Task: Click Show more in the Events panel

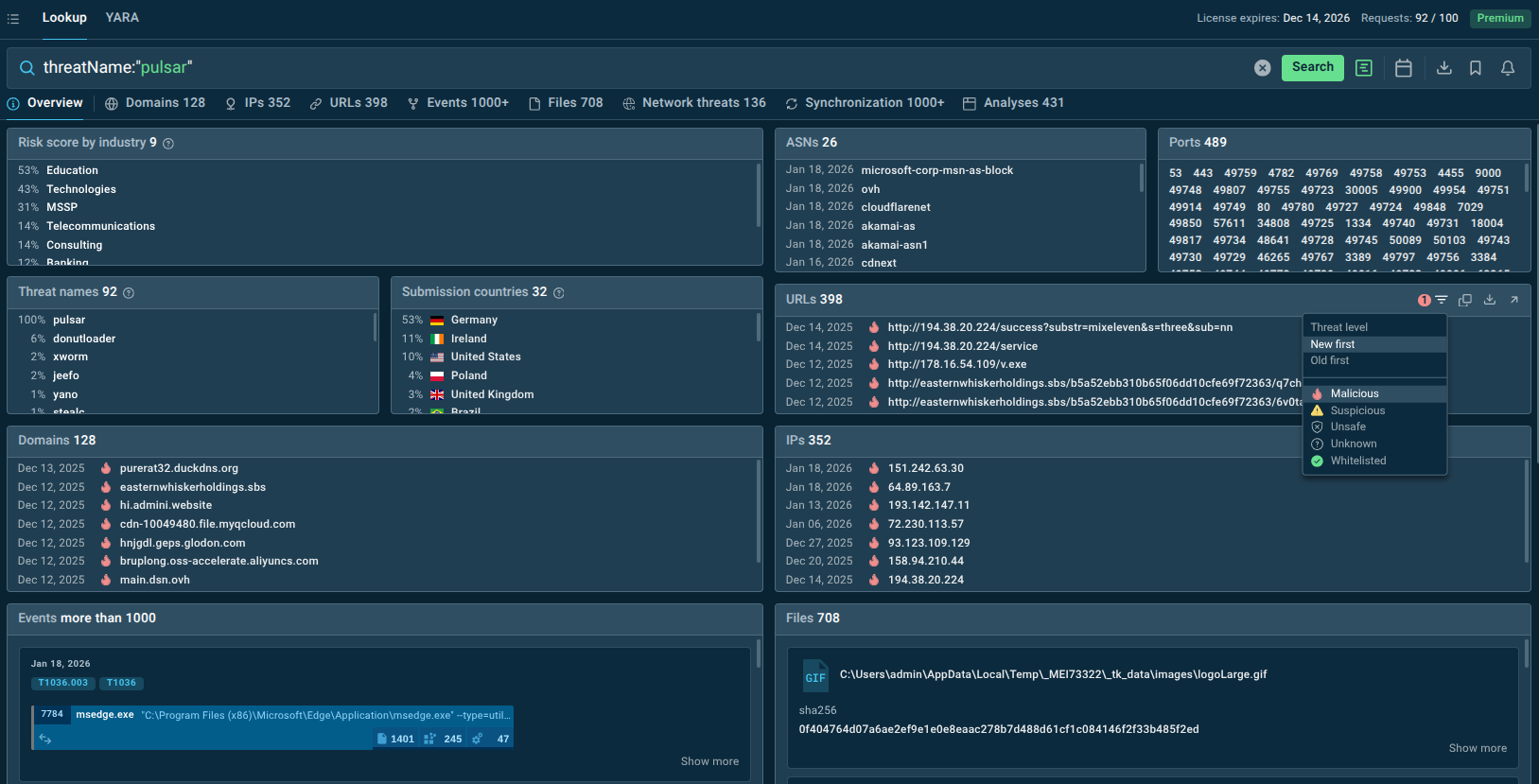Action: tap(709, 761)
